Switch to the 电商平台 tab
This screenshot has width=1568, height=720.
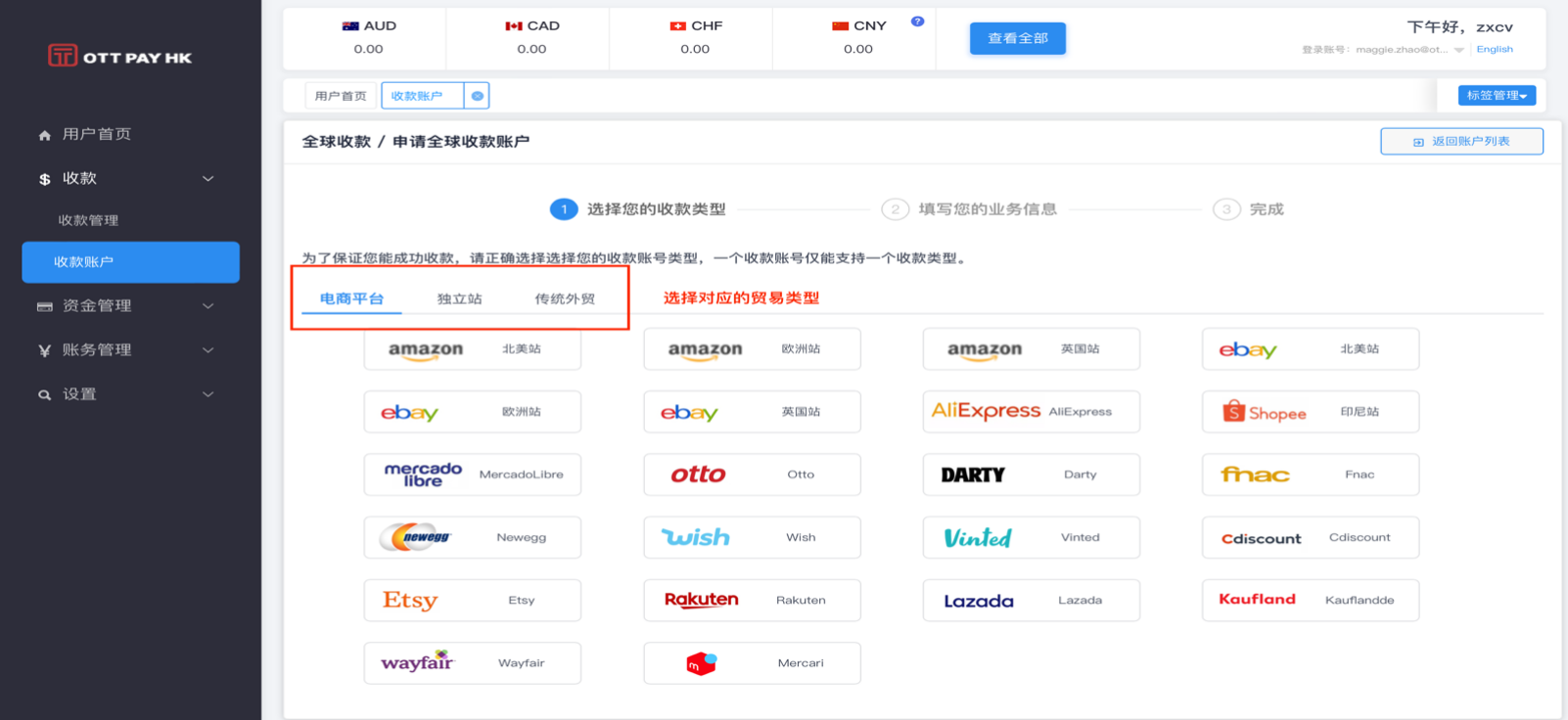351,298
